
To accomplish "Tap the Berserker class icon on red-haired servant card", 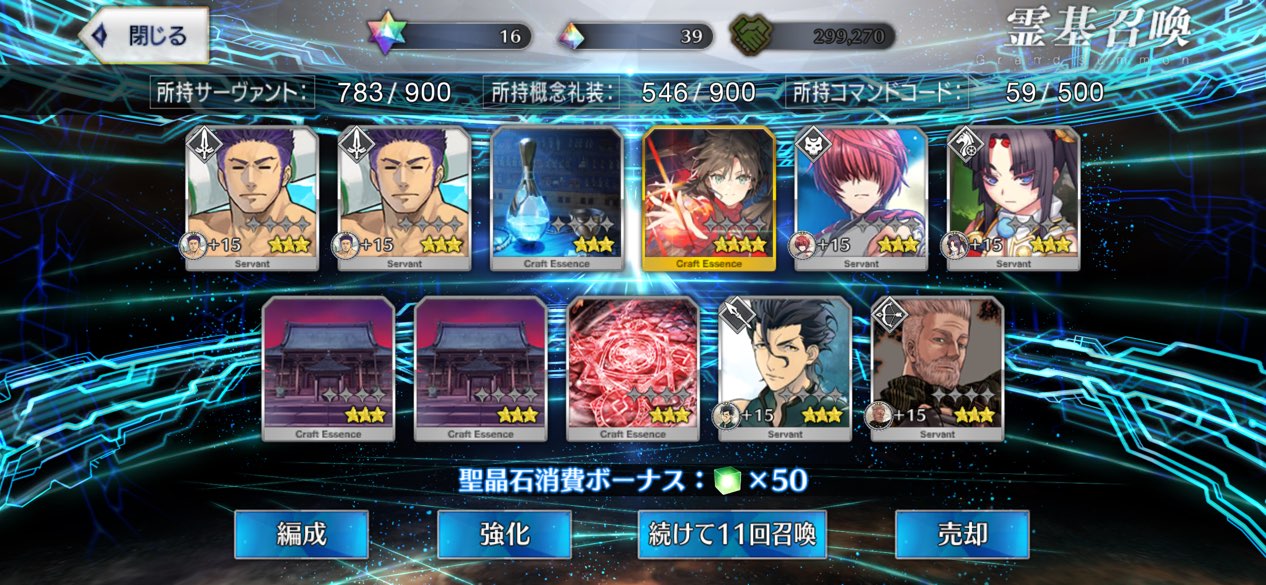I will pos(812,146).
